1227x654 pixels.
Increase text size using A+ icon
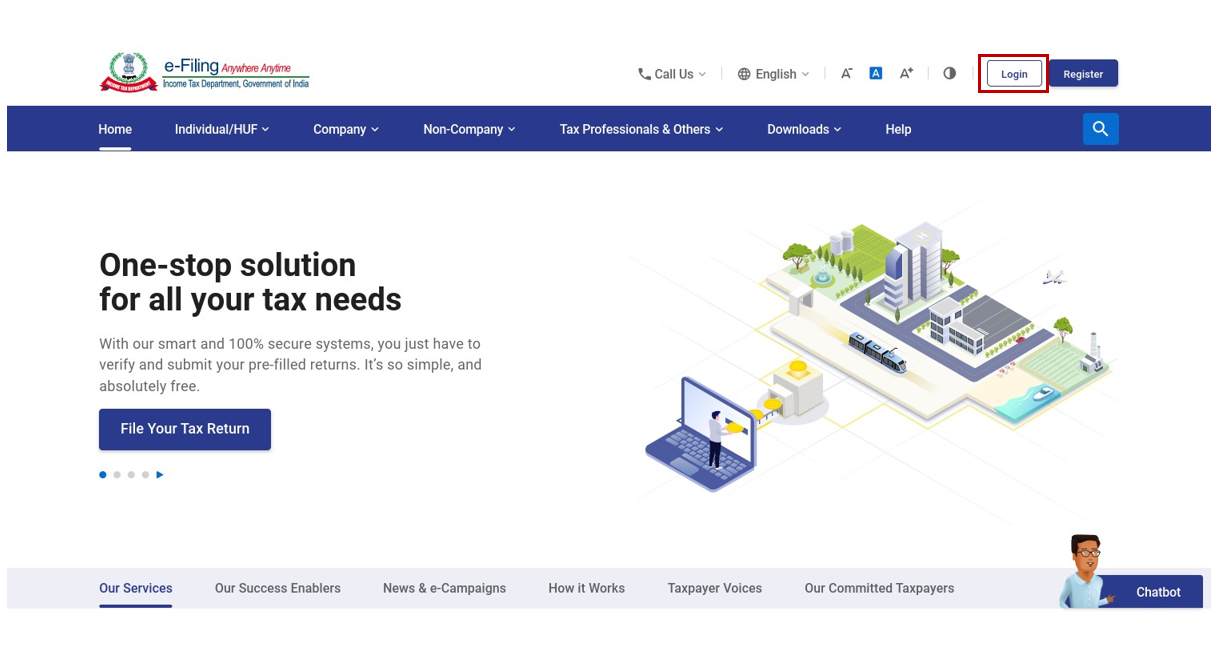[x=906, y=73]
